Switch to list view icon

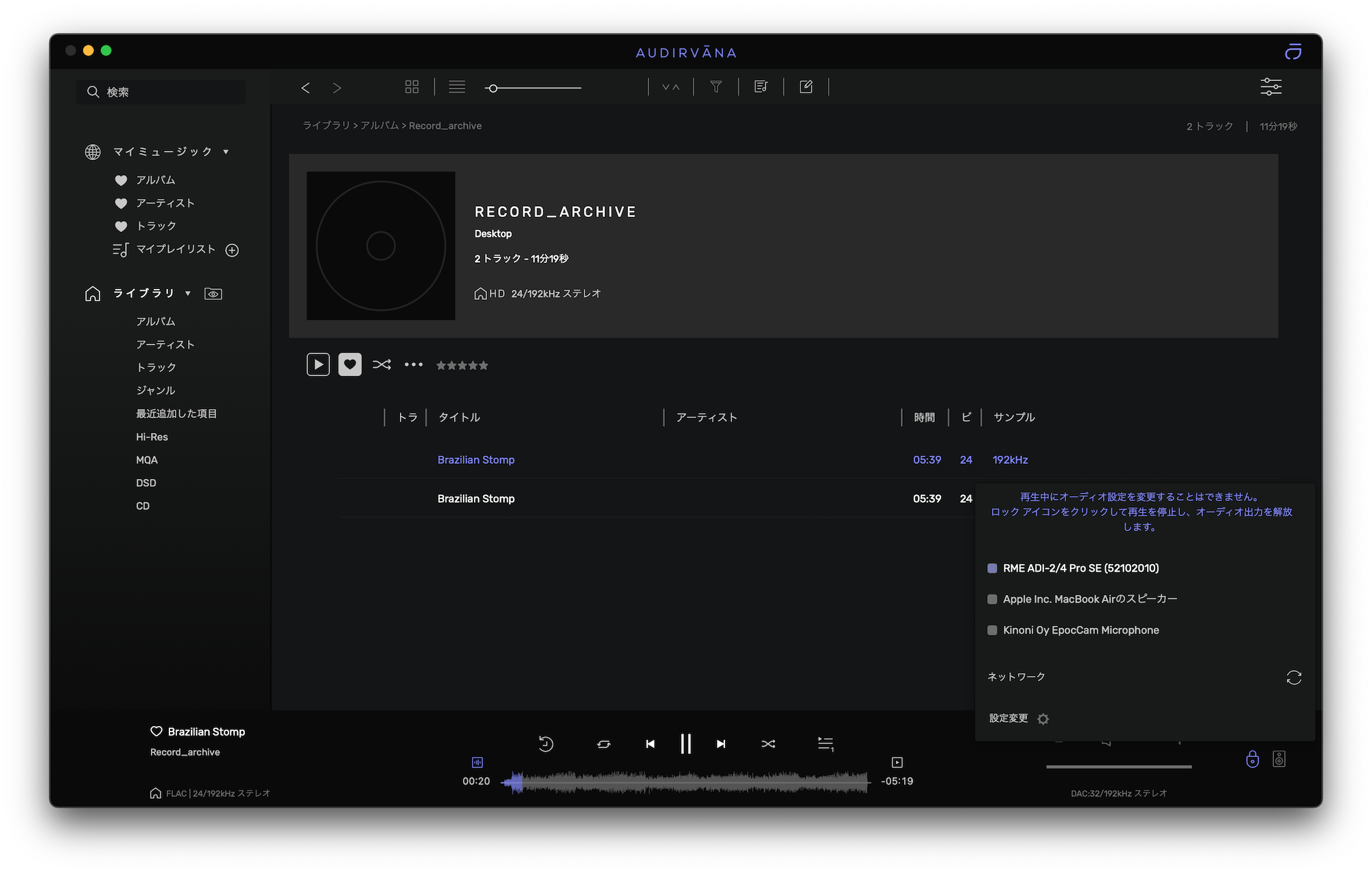[x=457, y=86]
